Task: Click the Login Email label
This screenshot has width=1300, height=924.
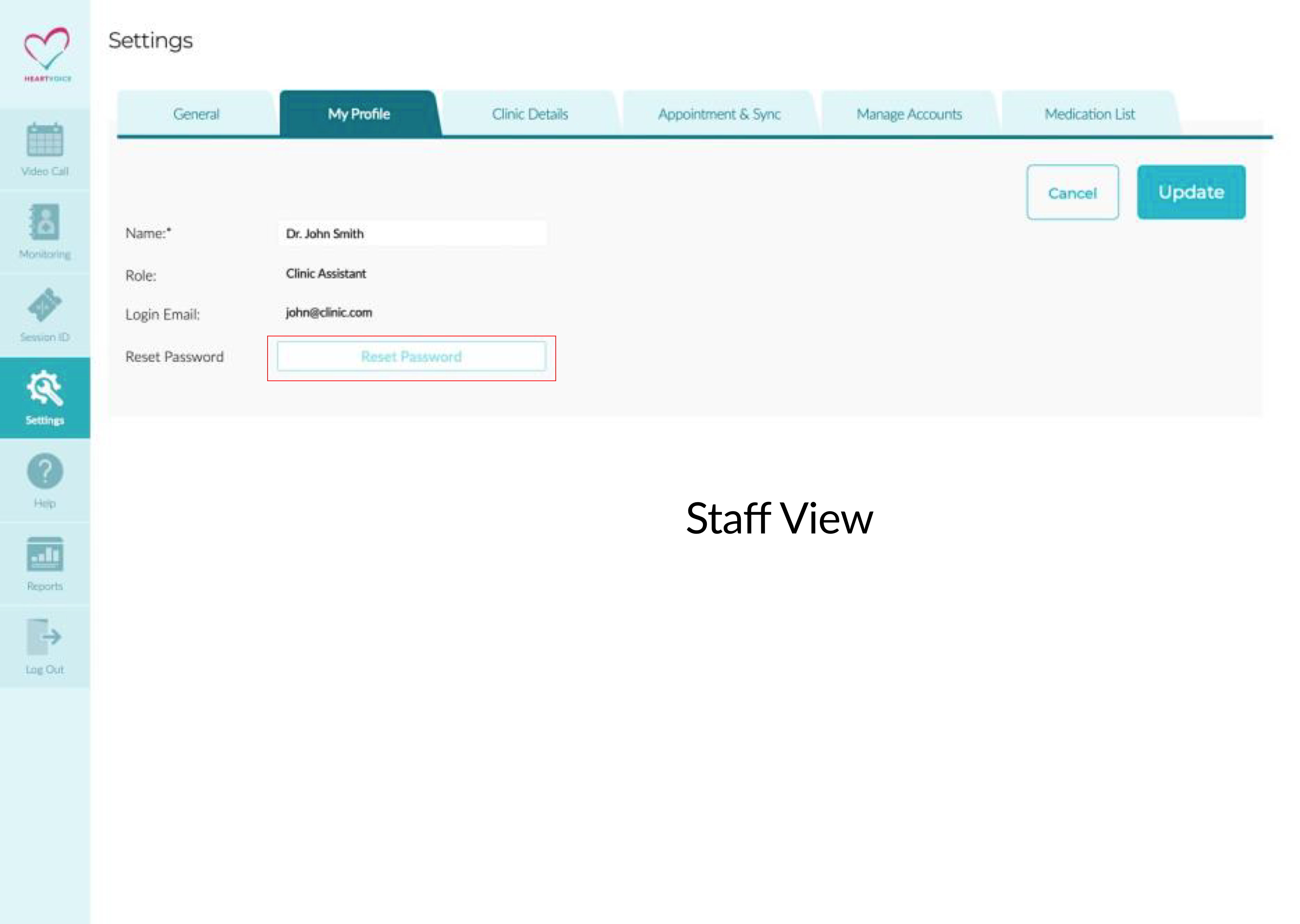Action: pyautogui.click(x=163, y=315)
